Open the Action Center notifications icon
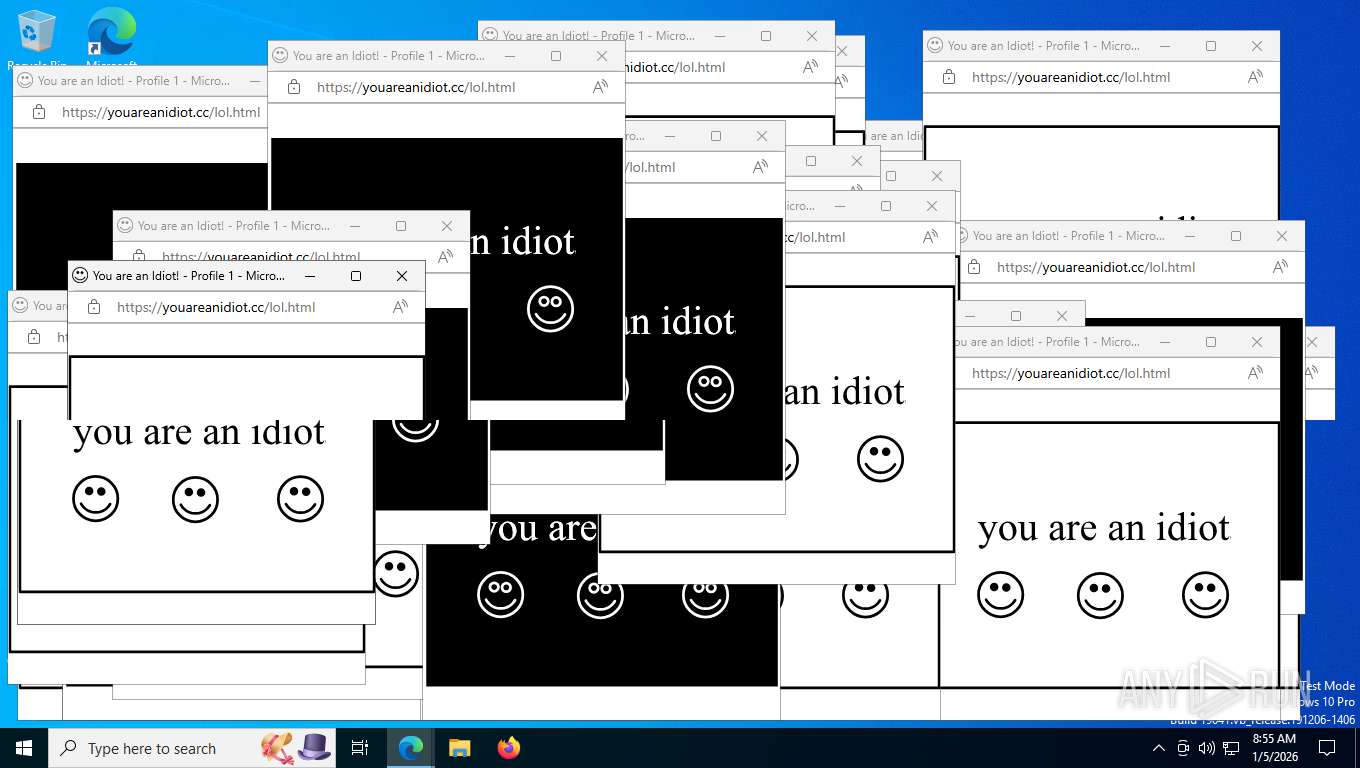The image size is (1360, 768). coord(1327,748)
